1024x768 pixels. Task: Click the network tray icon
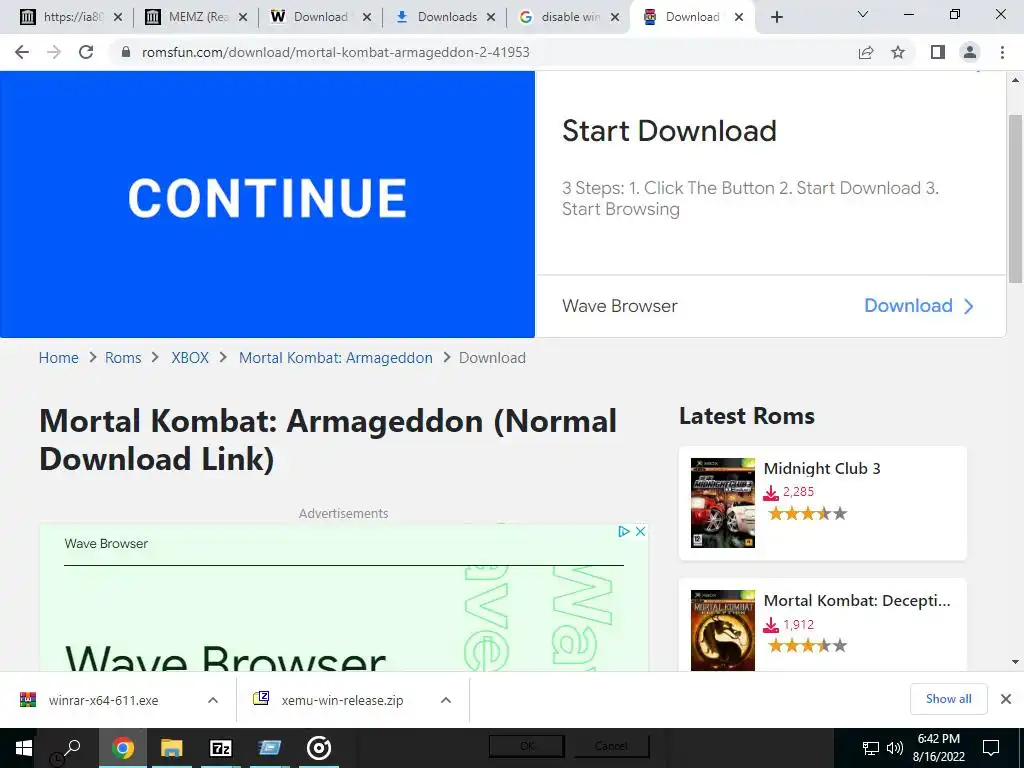point(871,748)
